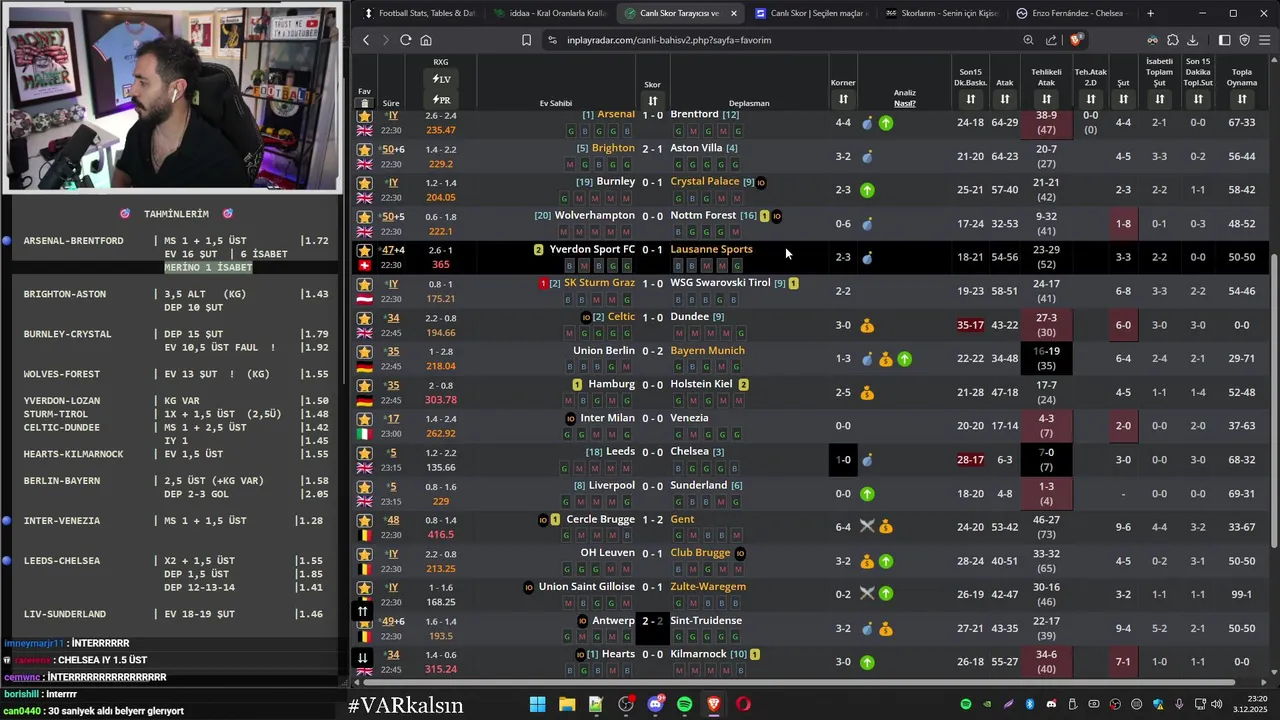
Task: Sort by Atak column arrows
Action: (1005, 99)
